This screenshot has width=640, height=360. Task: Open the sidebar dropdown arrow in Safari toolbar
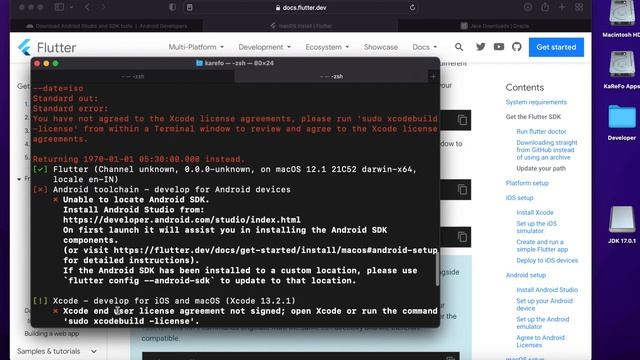[x=71, y=7]
